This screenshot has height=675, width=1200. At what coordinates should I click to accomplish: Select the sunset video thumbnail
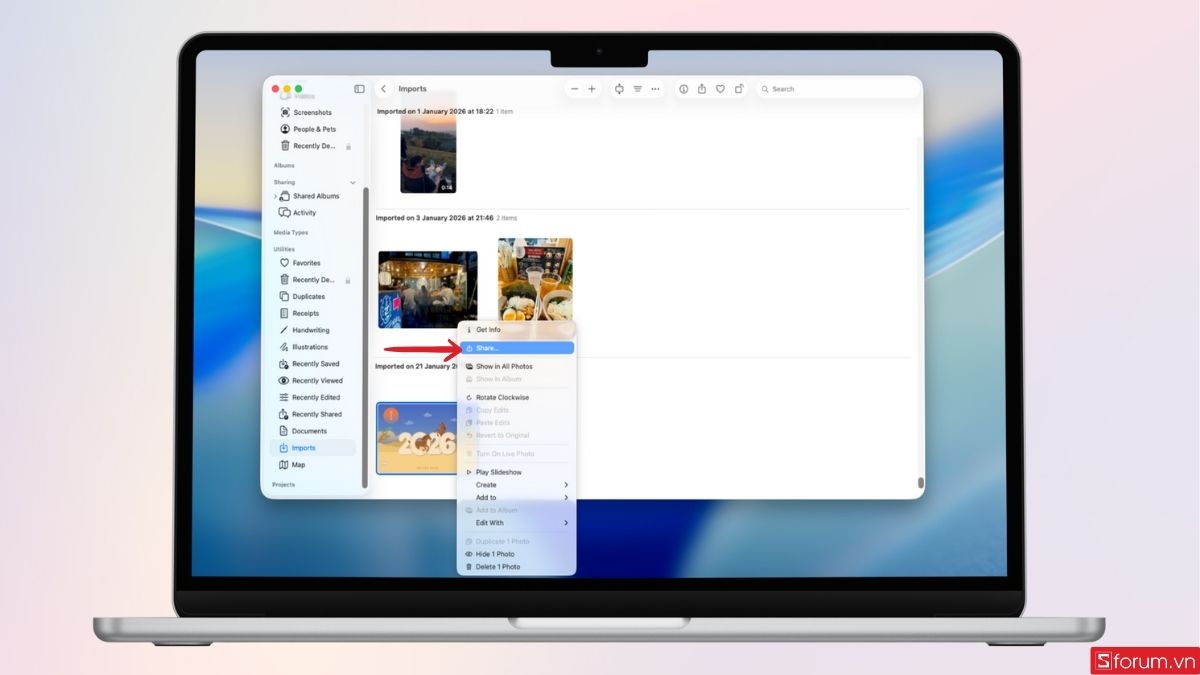point(428,155)
